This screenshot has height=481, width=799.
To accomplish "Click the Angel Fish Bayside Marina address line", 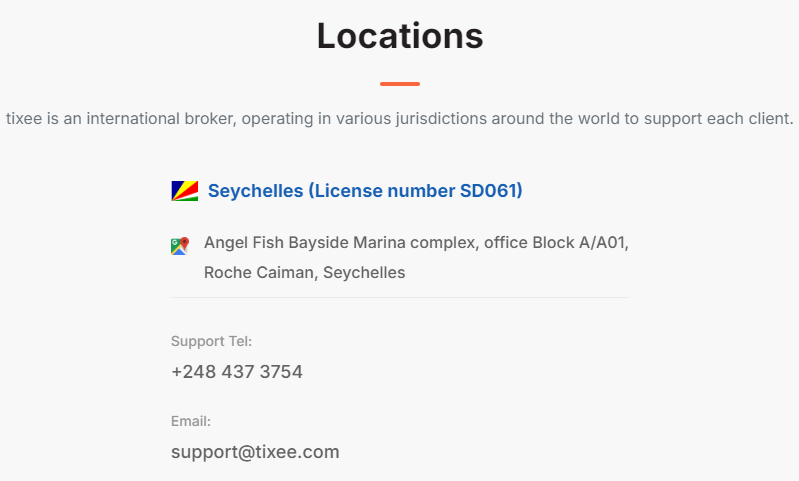I will click(416, 243).
